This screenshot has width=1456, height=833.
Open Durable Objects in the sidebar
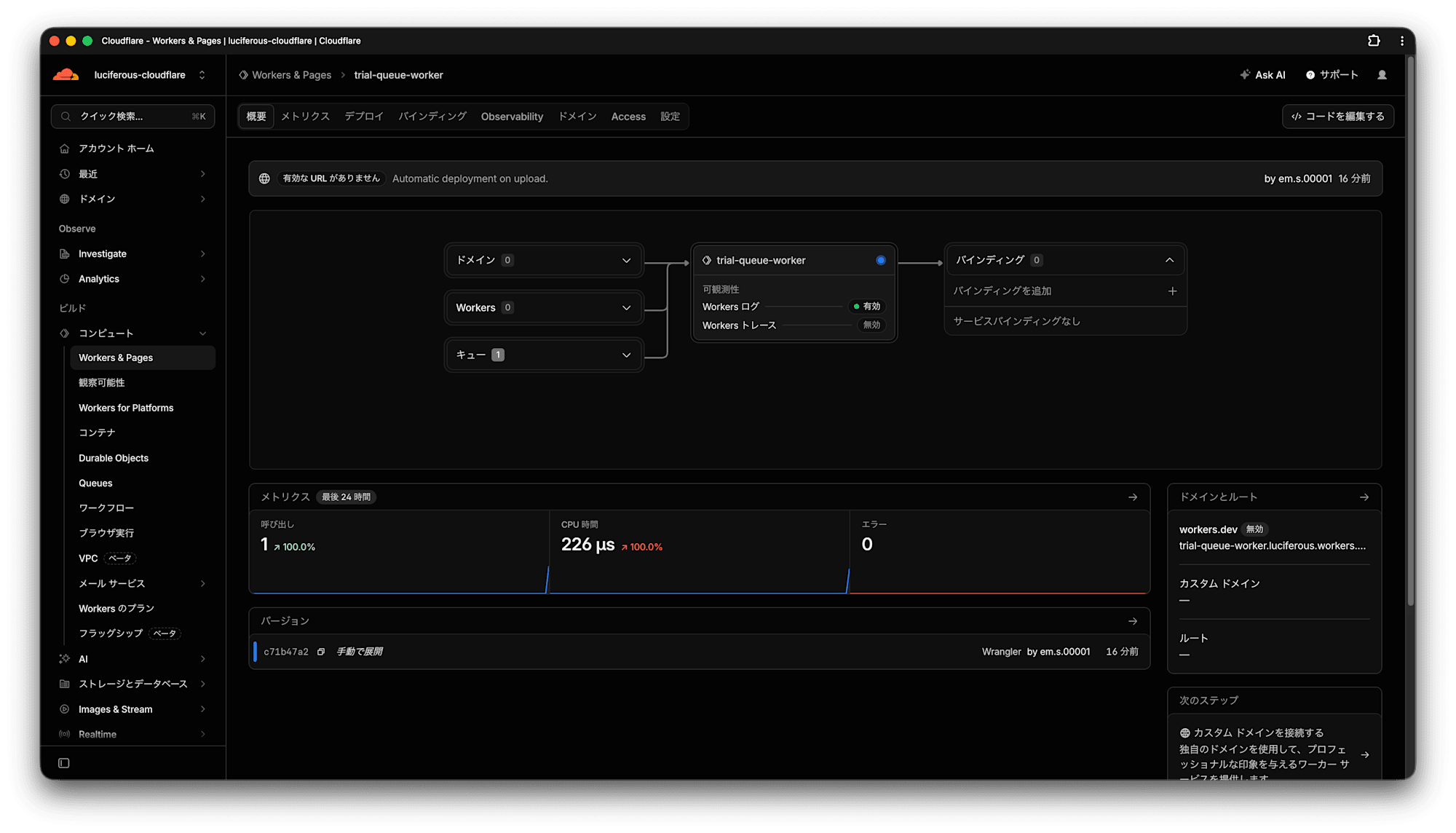pyautogui.click(x=114, y=458)
